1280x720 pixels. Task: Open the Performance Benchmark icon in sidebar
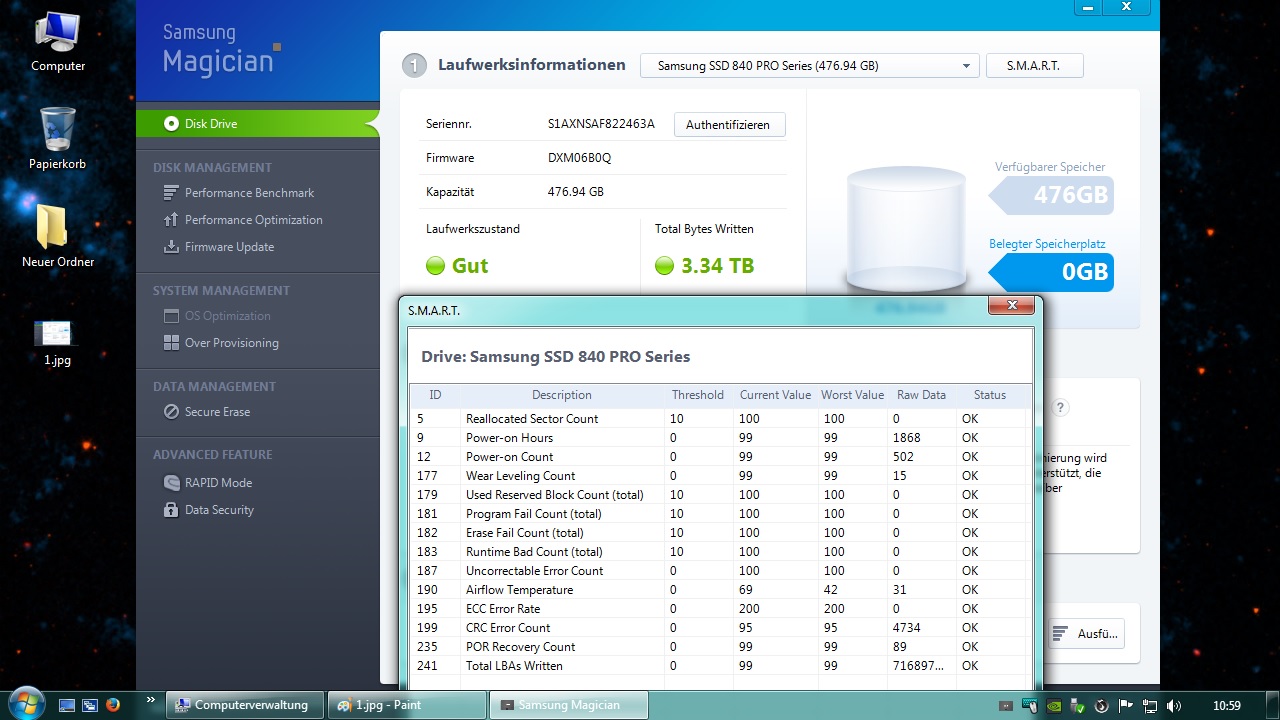170,193
